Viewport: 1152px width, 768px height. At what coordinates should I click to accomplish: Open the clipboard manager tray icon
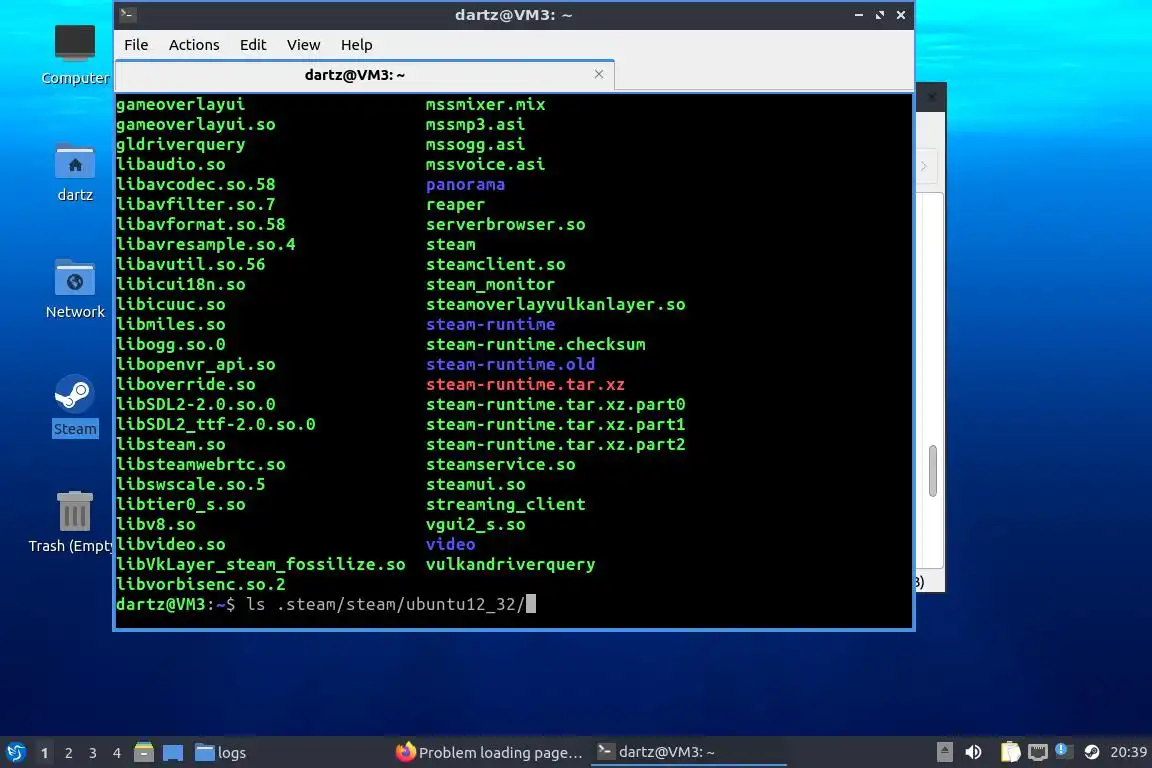1011,752
